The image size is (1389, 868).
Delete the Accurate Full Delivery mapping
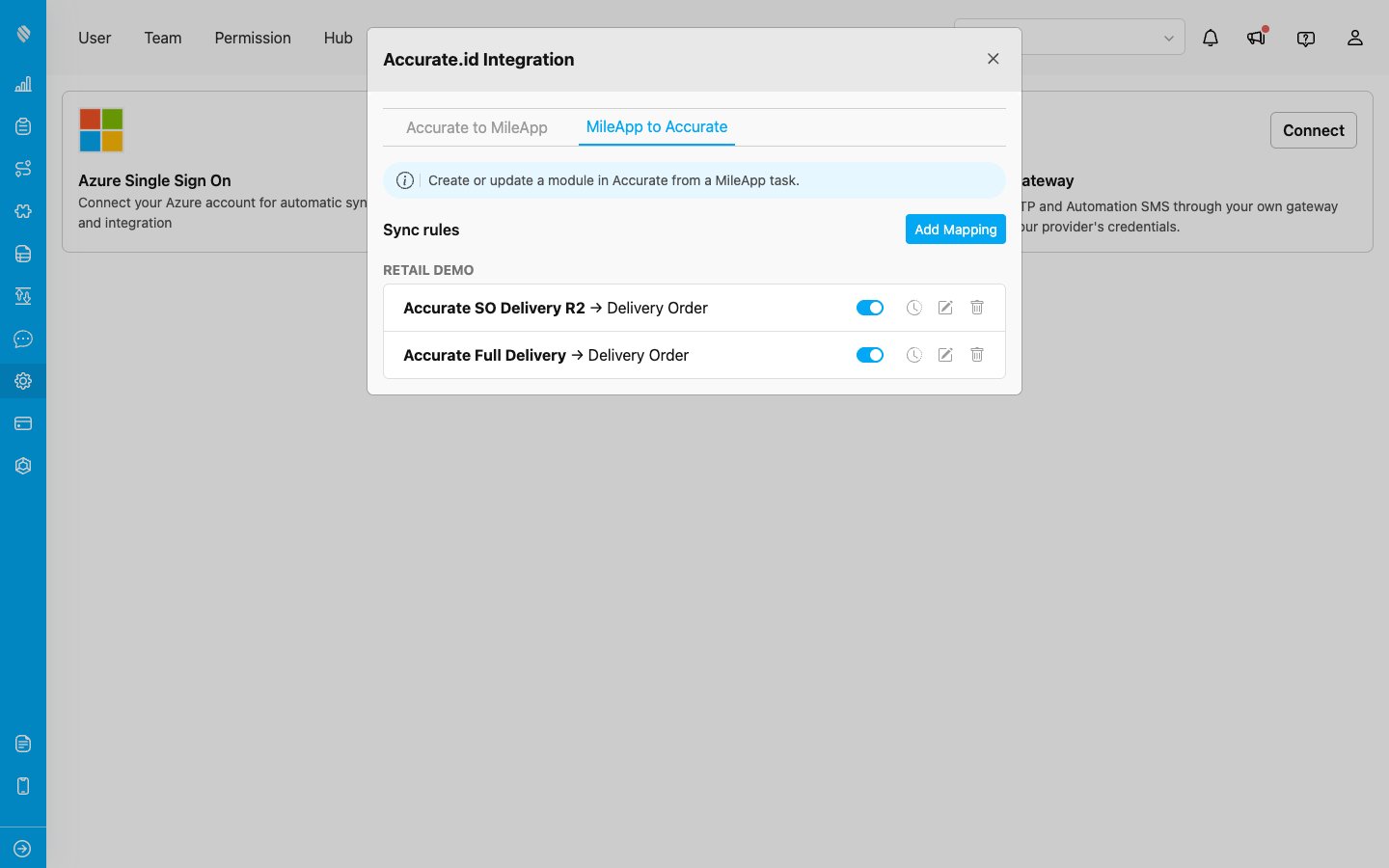977,355
